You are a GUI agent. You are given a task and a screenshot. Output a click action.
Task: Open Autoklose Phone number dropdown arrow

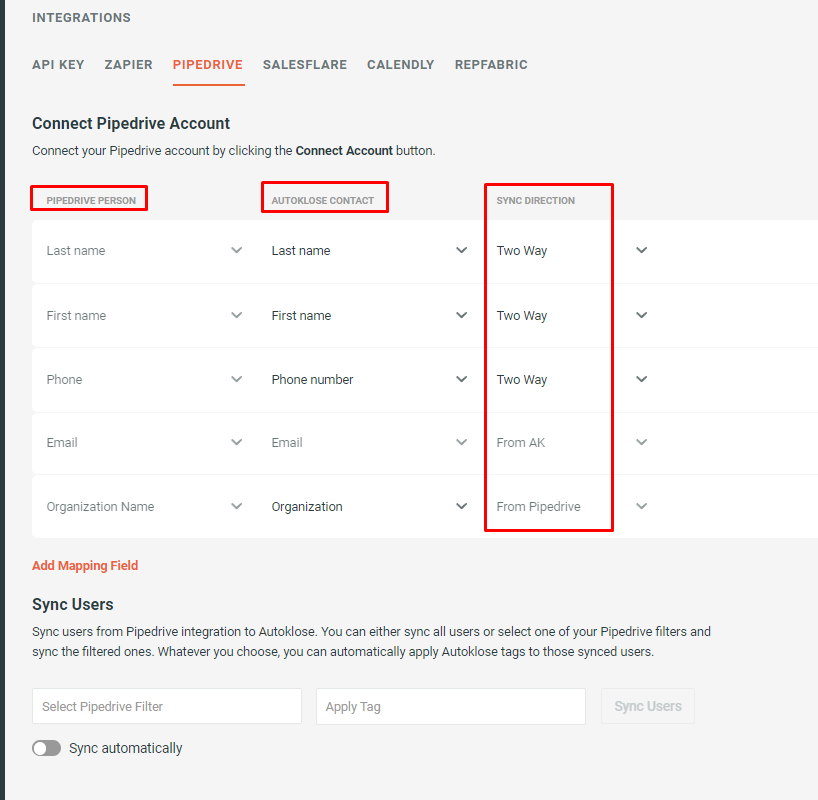click(x=461, y=379)
